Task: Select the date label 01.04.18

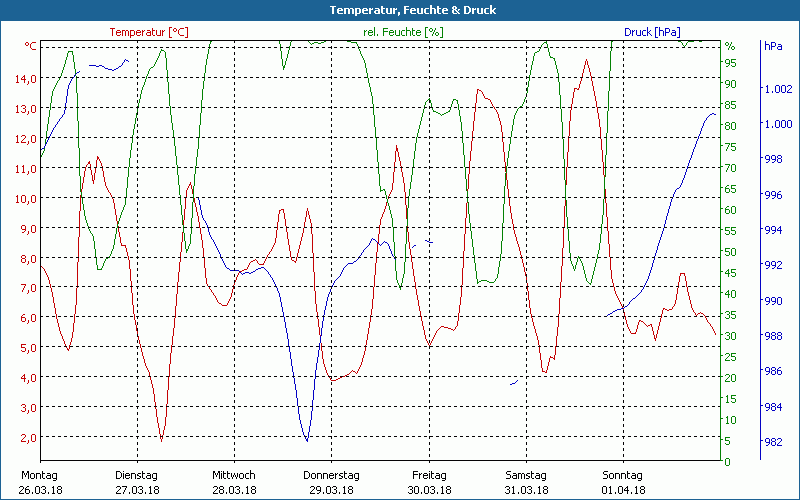Action: tap(622, 490)
